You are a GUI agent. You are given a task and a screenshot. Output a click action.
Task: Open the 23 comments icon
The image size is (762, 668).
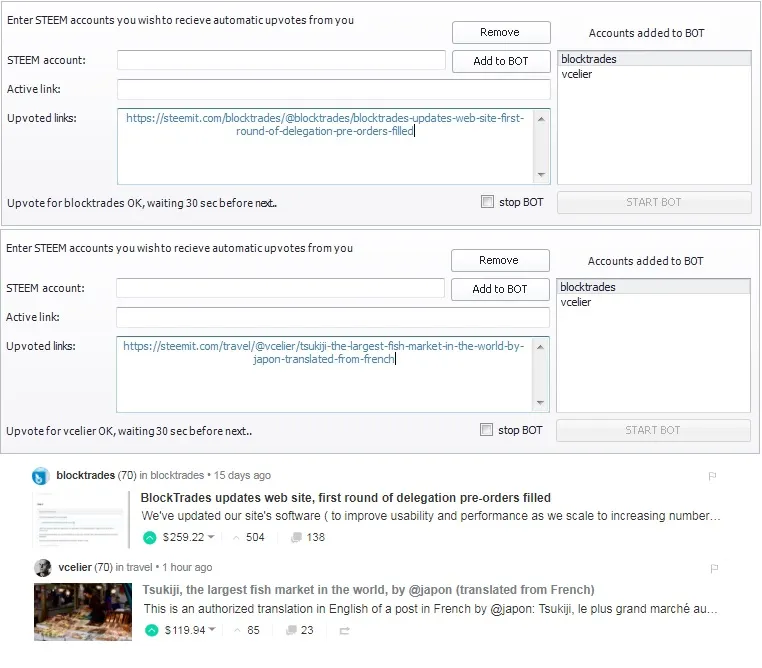coord(292,630)
